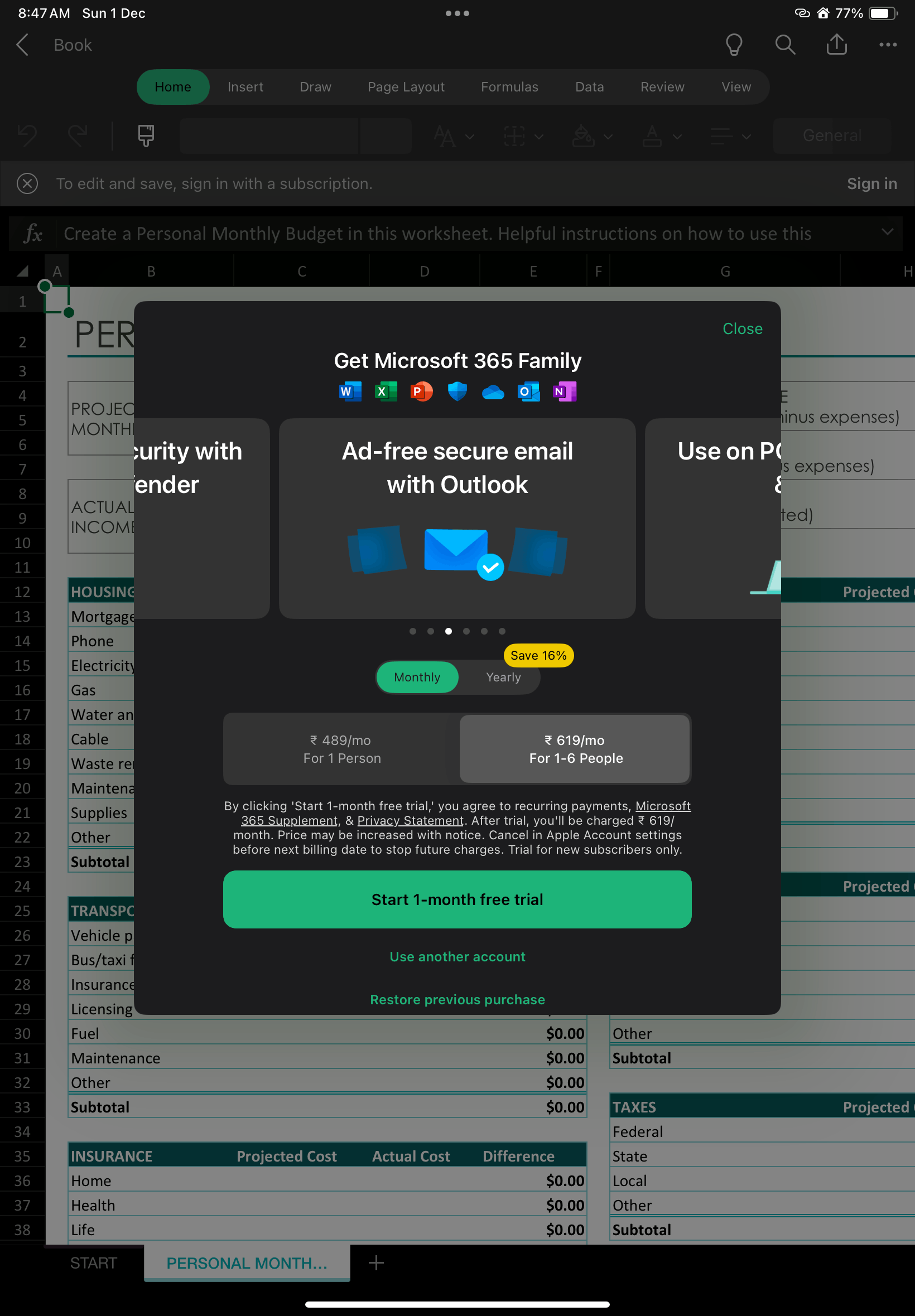Tap the fx function icon

[x=33, y=234]
